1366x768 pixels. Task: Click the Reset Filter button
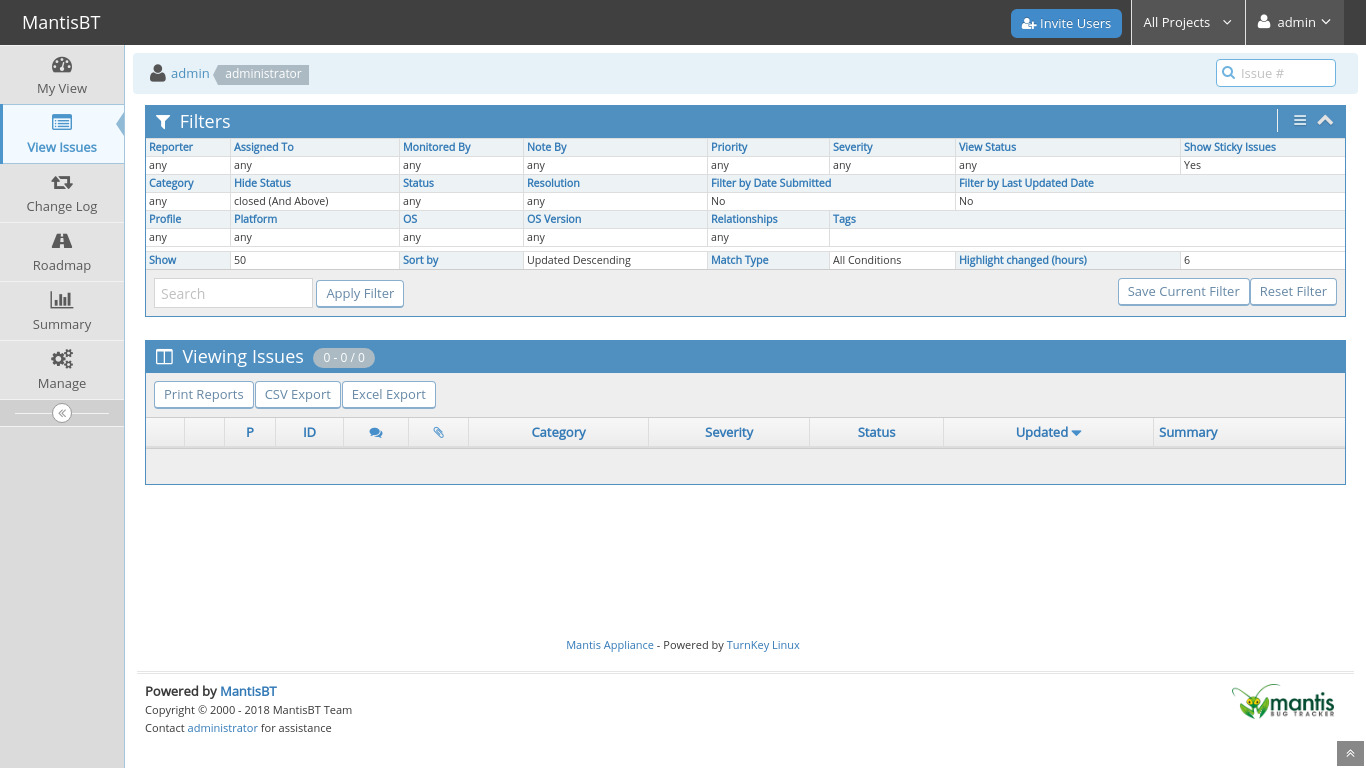point(1293,292)
